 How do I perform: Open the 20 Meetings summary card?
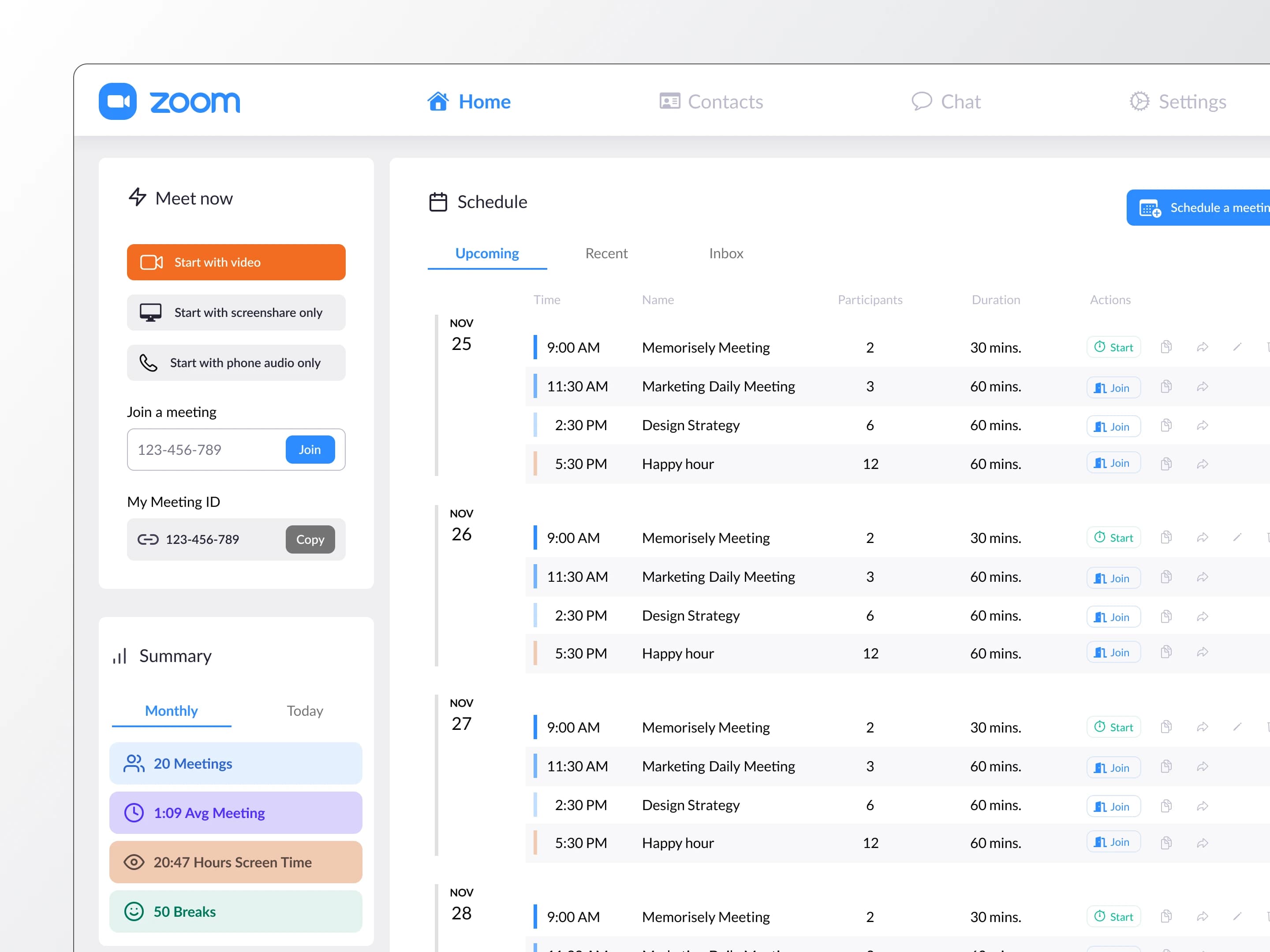(235, 764)
